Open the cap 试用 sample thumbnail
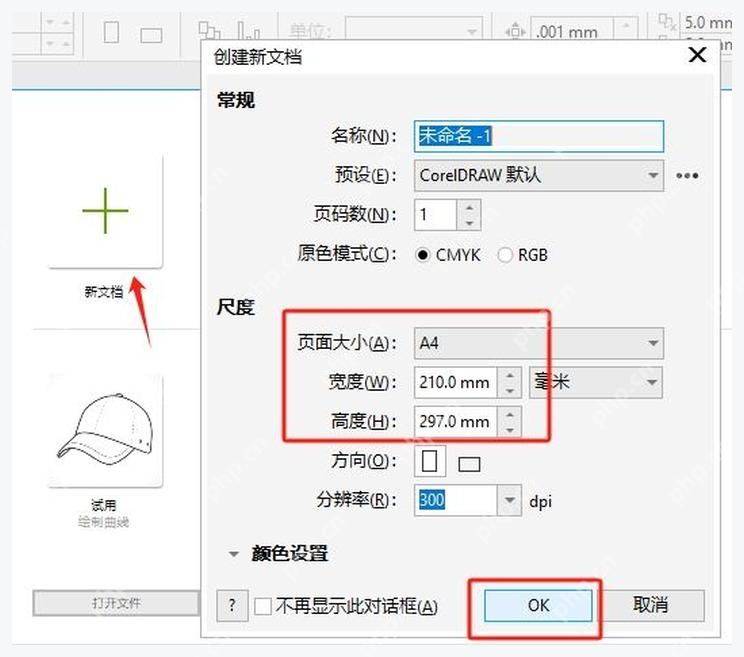The width and height of the screenshot is (744, 657). click(x=105, y=430)
